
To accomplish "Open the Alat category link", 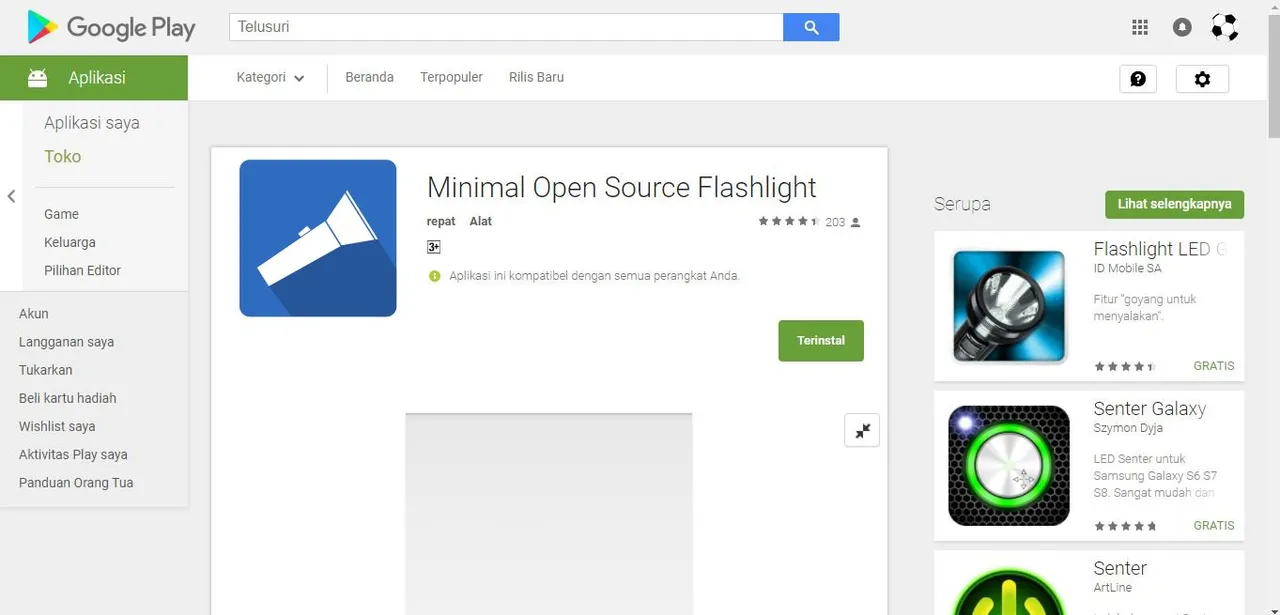I will (x=481, y=221).
